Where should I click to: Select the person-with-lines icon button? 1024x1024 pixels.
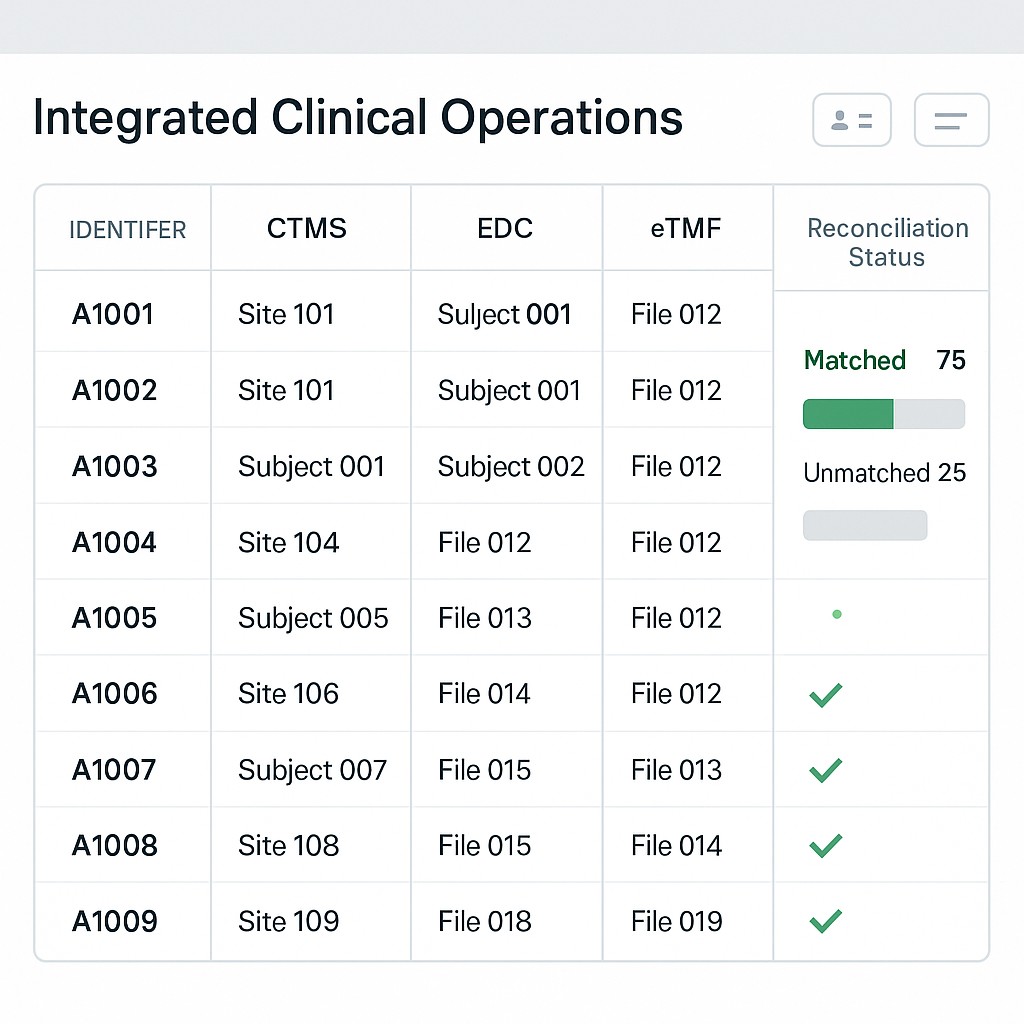pyautogui.click(x=851, y=119)
